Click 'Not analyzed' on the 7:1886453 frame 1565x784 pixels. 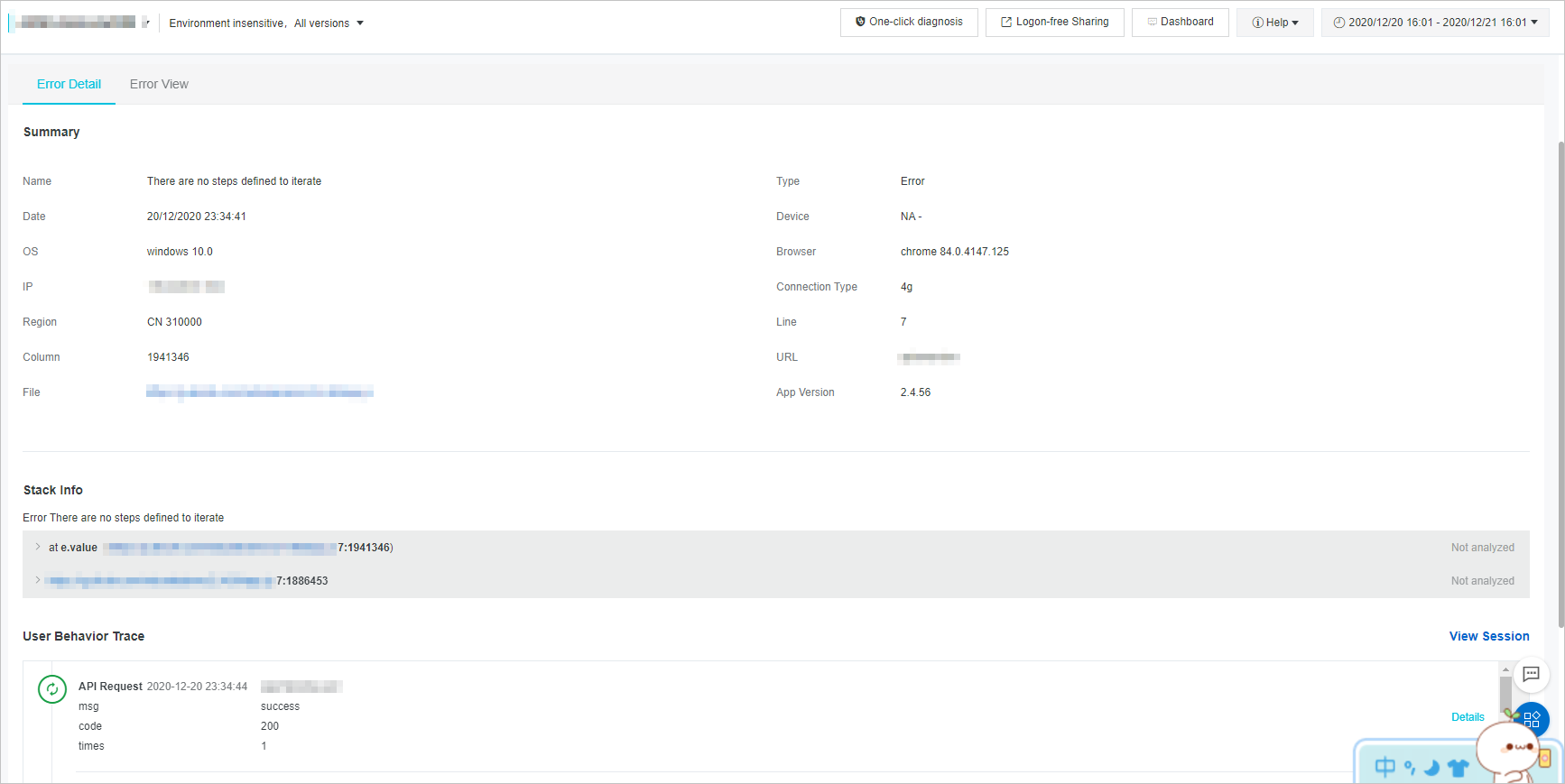tap(1483, 581)
